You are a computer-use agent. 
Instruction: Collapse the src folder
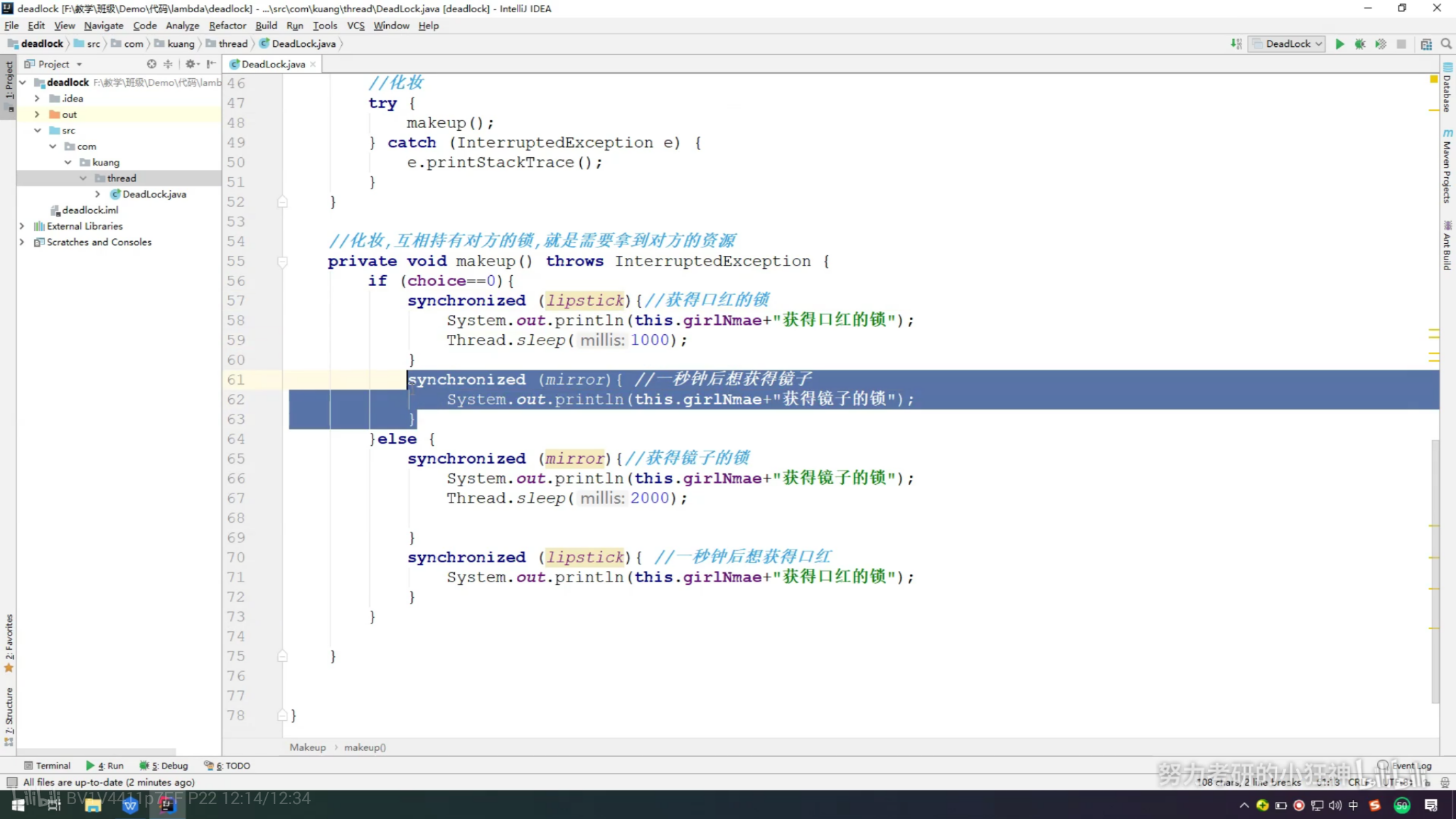[x=37, y=130]
